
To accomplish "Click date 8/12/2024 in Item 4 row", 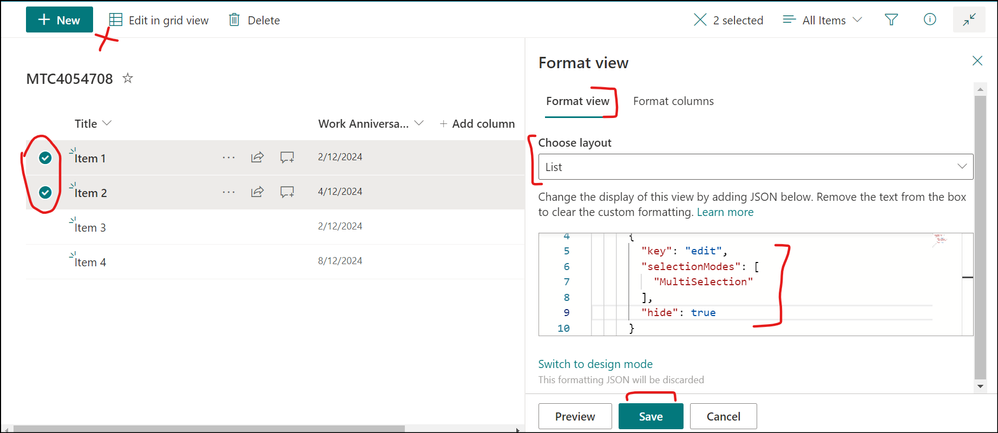I will point(340,260).
